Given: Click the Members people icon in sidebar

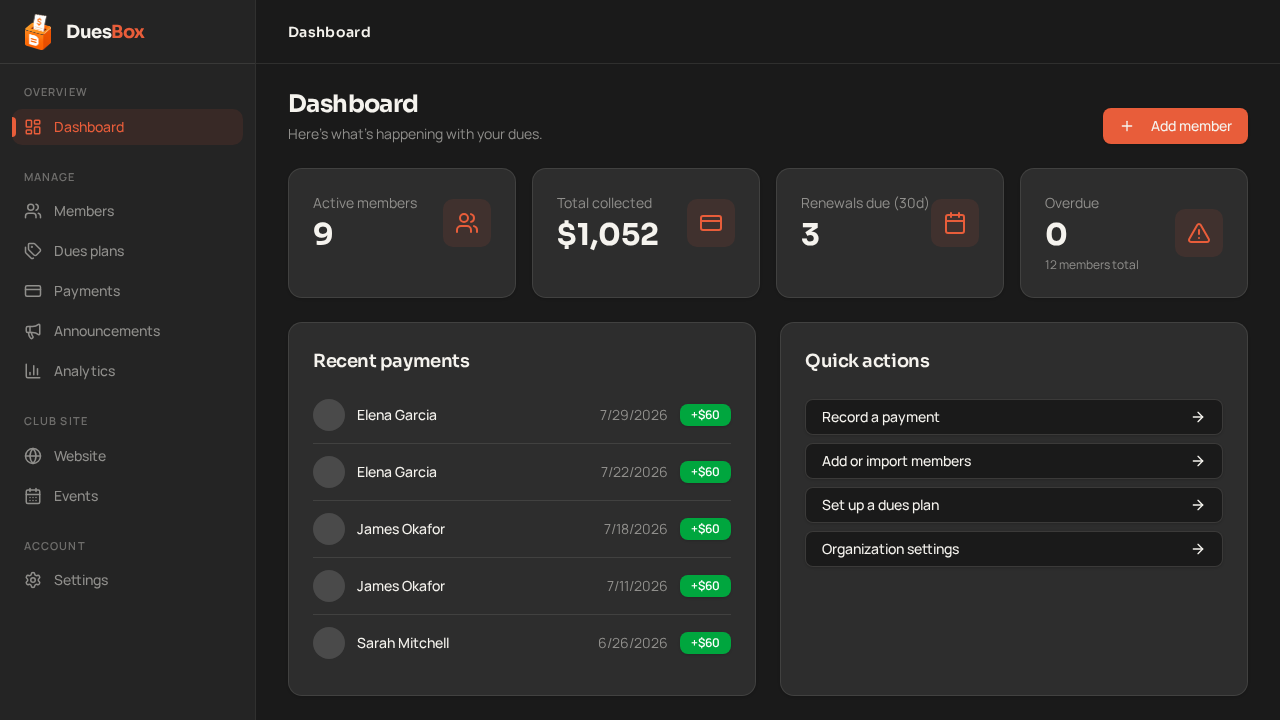Looking at the screenshot, I should pos(33,211).
